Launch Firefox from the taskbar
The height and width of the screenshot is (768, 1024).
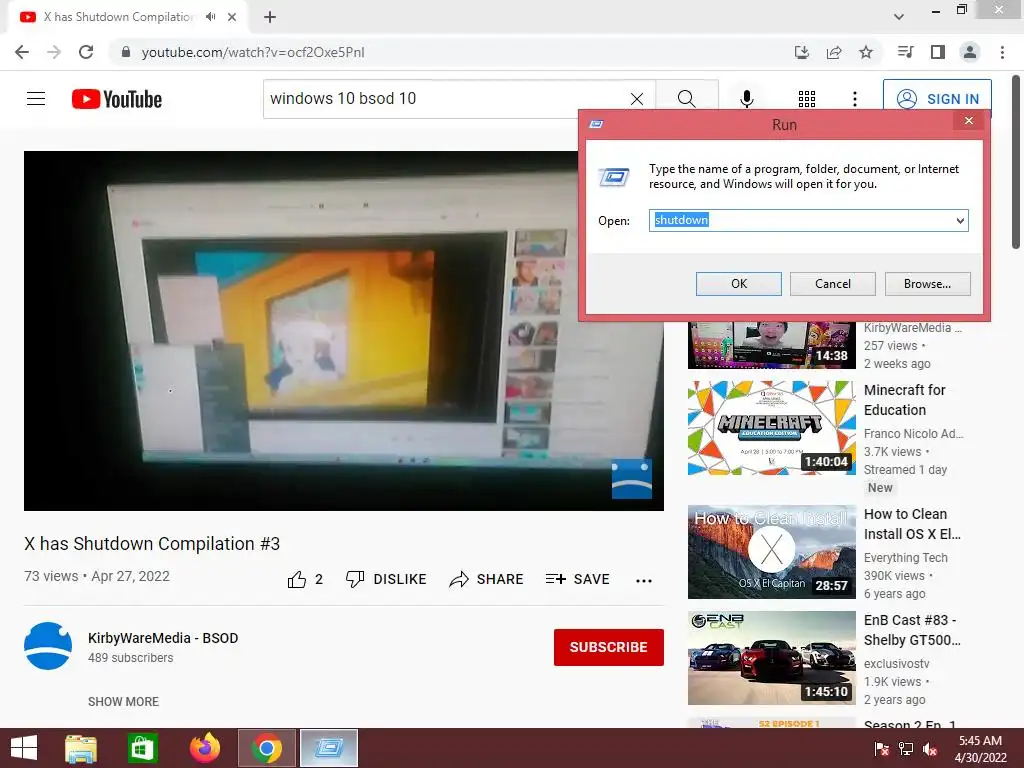(x=204, y=748)
